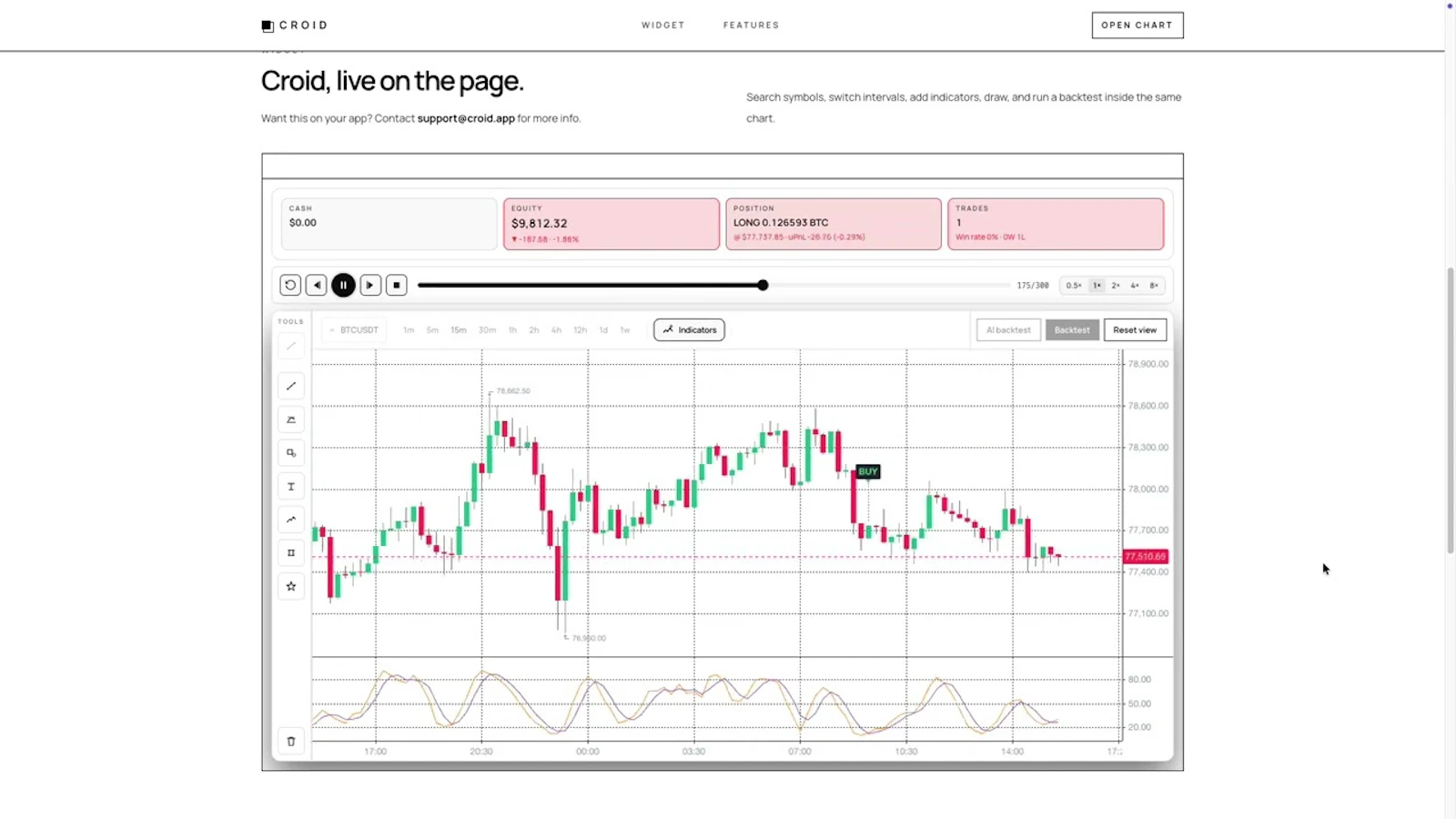Image resolution: width=1456 pixels, height=819 pixels.
Task: Click the Reset view button
Action: (x=1135, y=330)
